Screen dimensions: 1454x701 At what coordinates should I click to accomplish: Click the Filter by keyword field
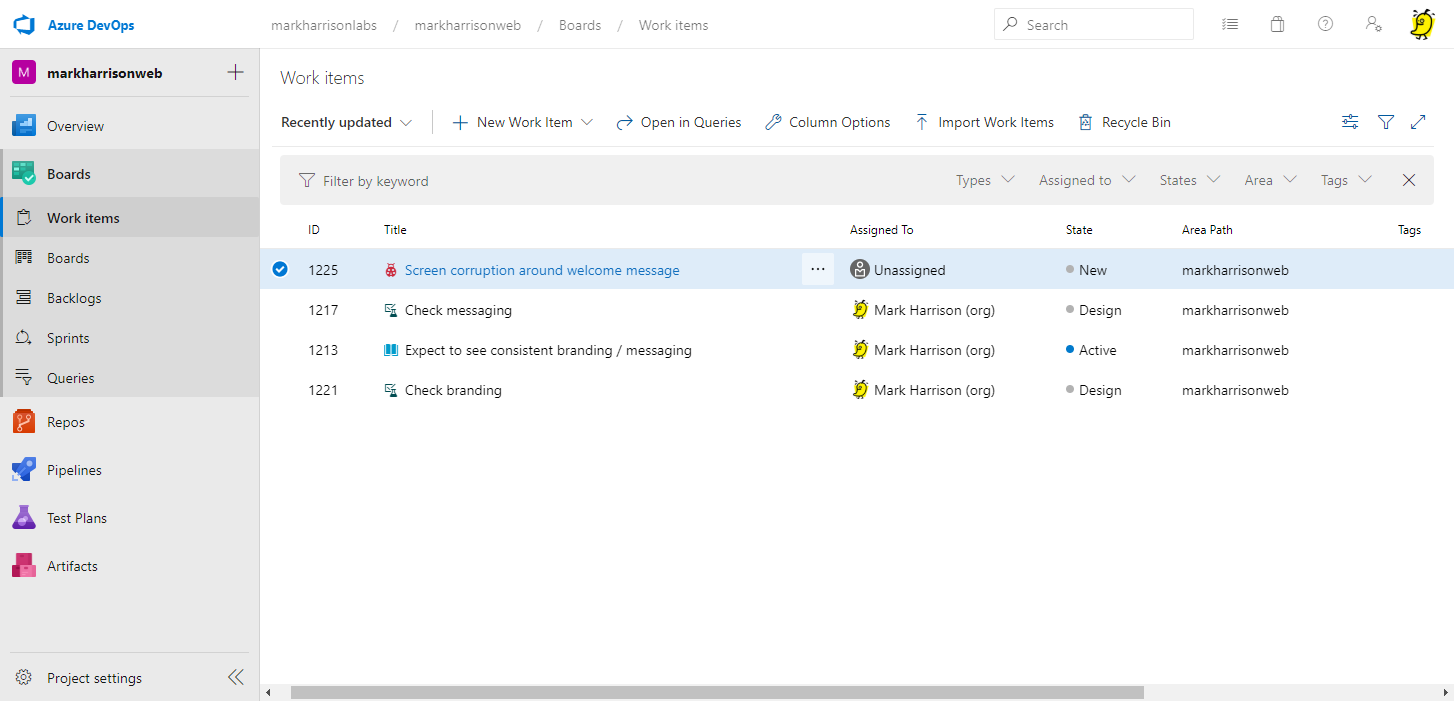point(620,181)
